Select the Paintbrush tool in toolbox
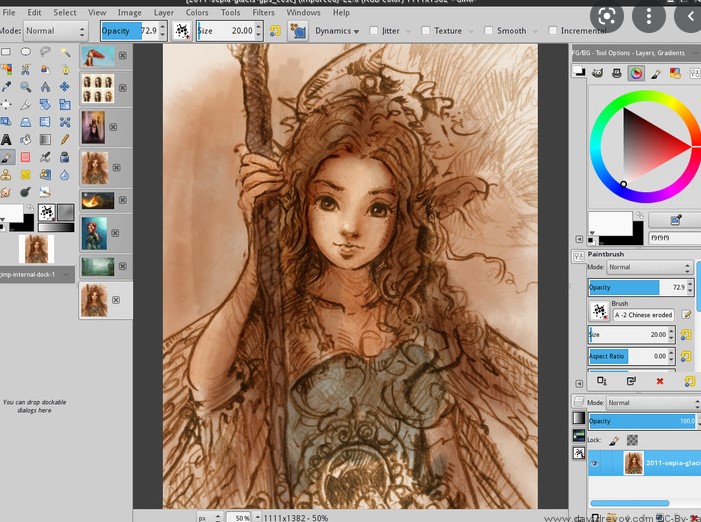Viewport: 701px width, 522px height. click(6, 157)
